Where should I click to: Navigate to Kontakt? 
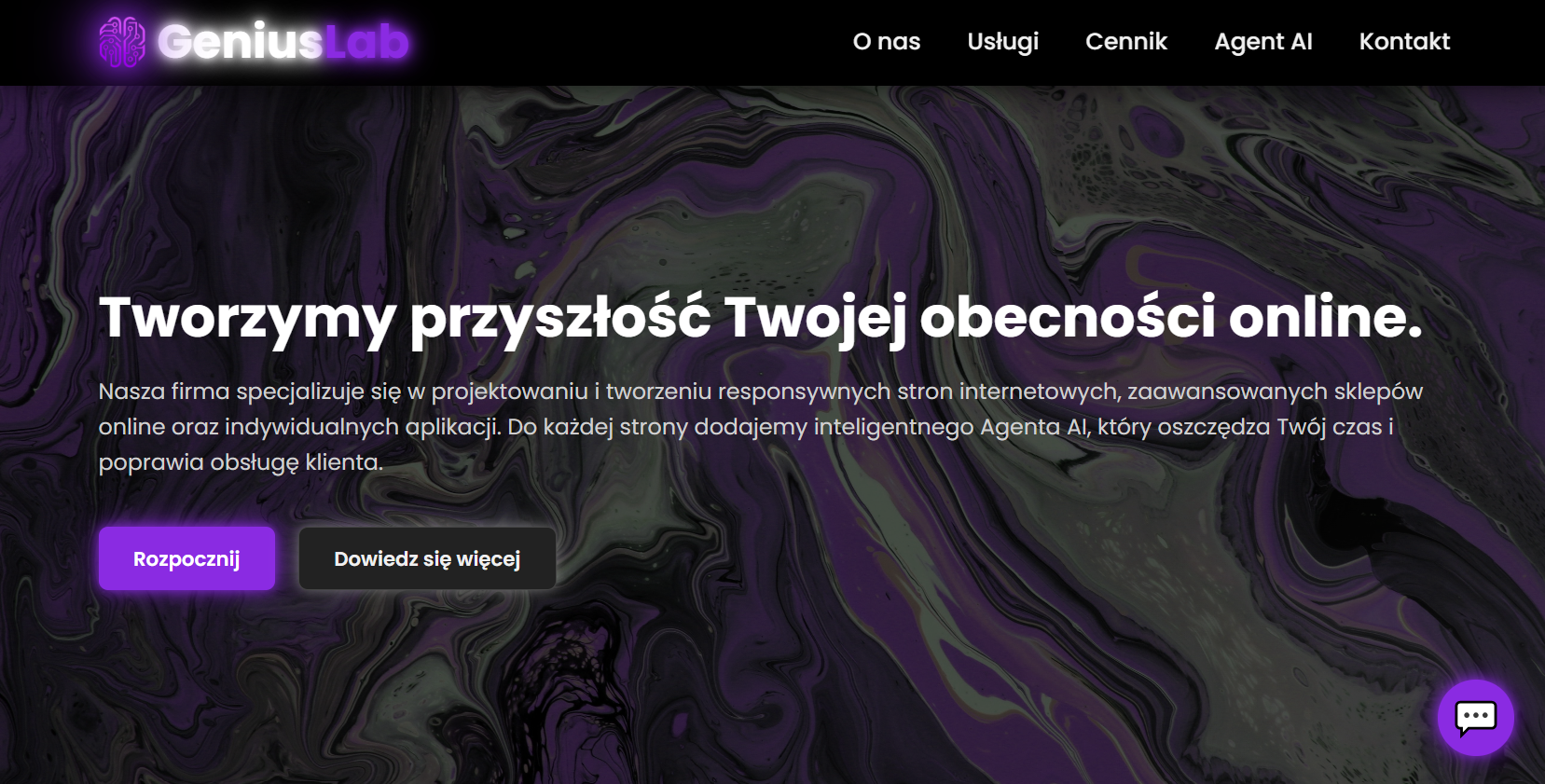coord(1404,41)
